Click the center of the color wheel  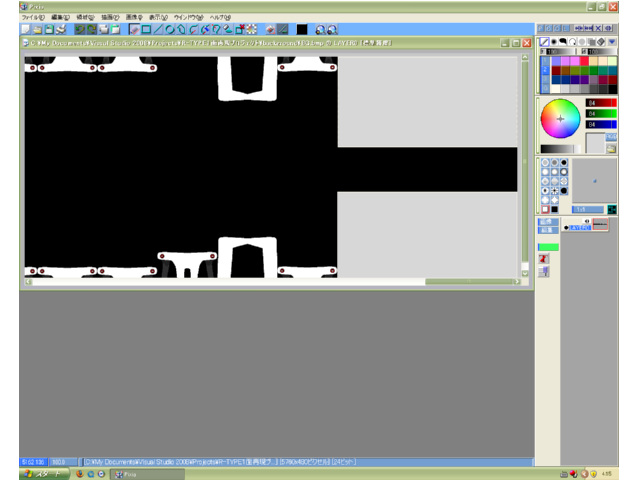560,119
